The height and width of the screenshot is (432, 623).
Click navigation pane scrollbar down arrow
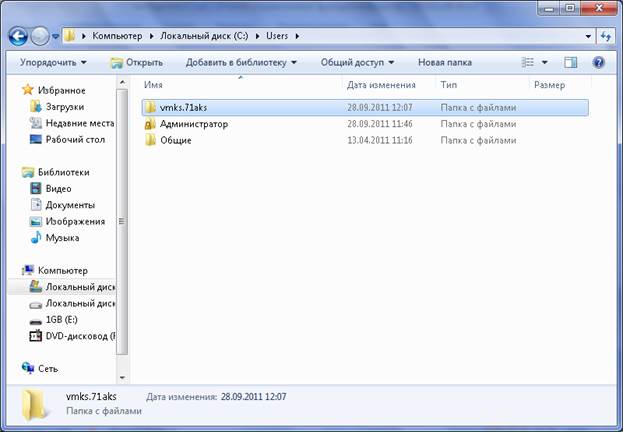(122, 378)
